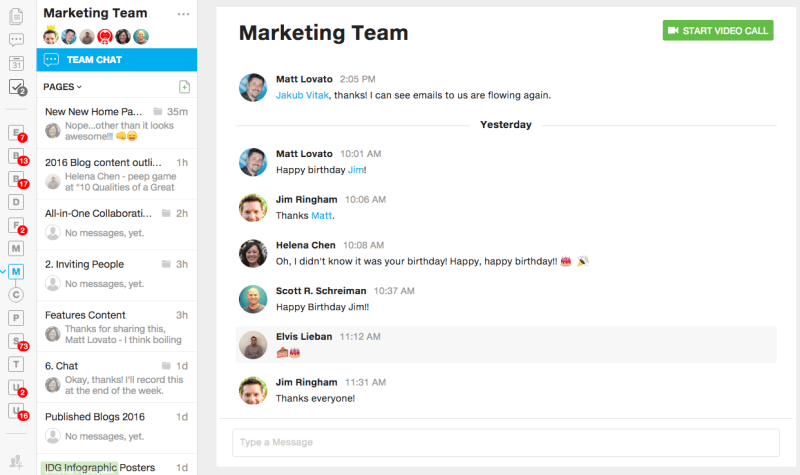The image size is (800, 475).
Task: Open the calendar icon in sidebar
Action: pyautogui.click(x=16, y=63)
